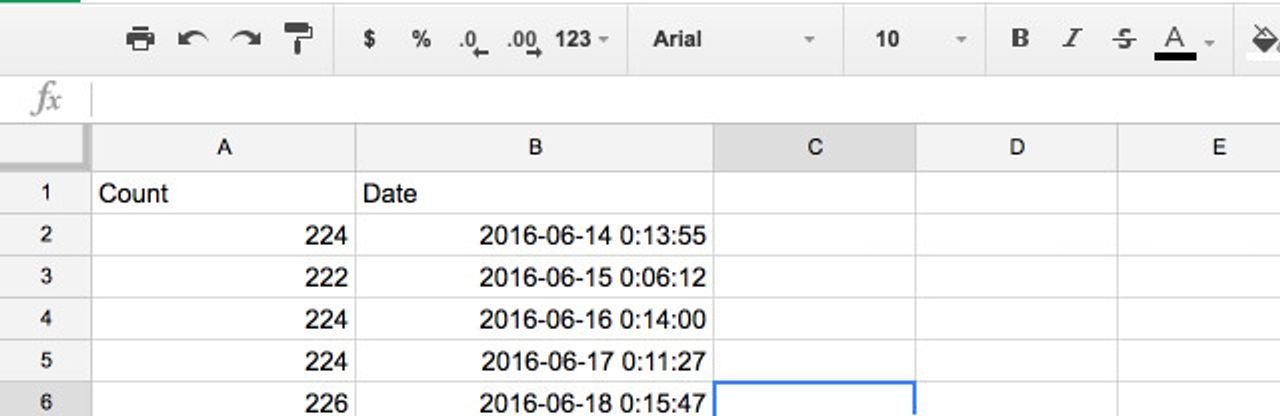Apply percent format
The width and height of the screenshot is (1280, 416).
click(421, 39)
